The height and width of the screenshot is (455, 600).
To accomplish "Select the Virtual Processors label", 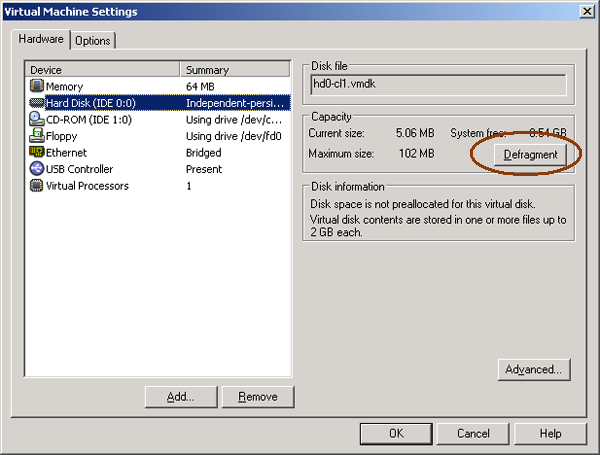I will point(87,186).
